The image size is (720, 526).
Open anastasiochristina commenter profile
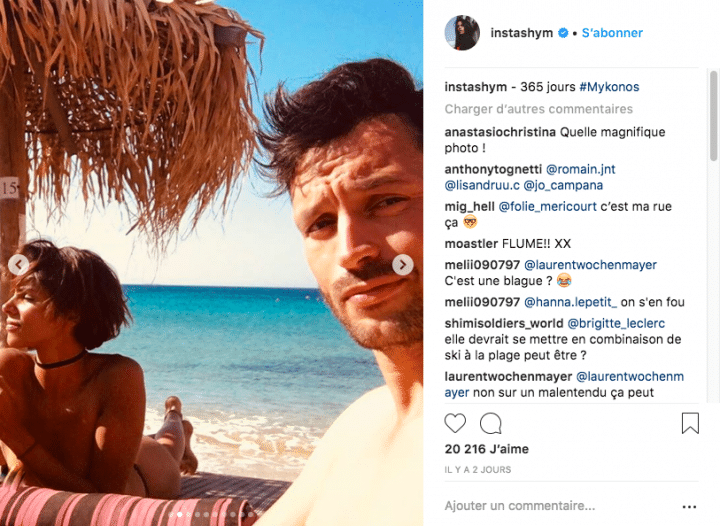tap(500, 132)
